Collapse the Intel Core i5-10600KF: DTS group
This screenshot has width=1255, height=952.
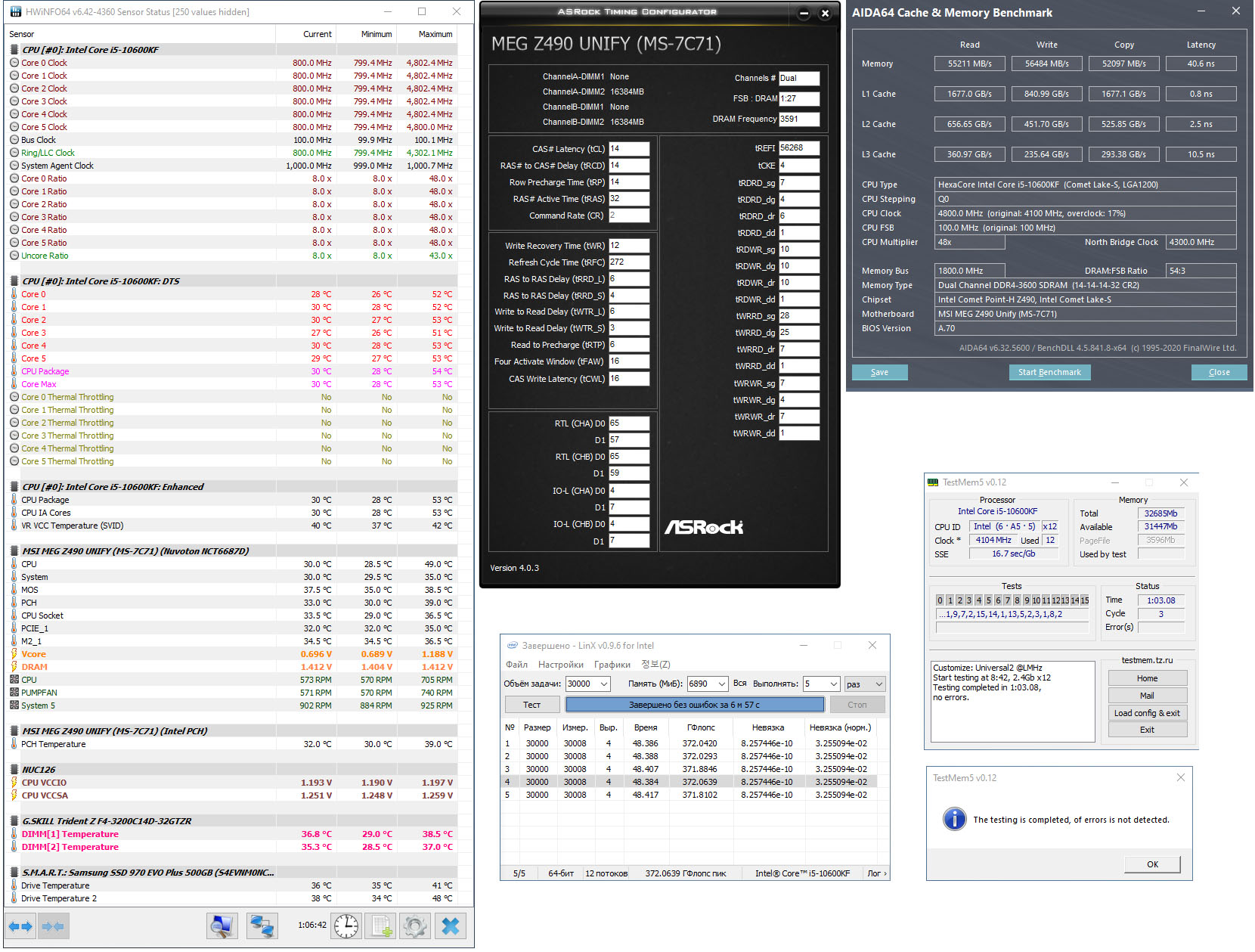pyautogui.click(x=14, y=281)
